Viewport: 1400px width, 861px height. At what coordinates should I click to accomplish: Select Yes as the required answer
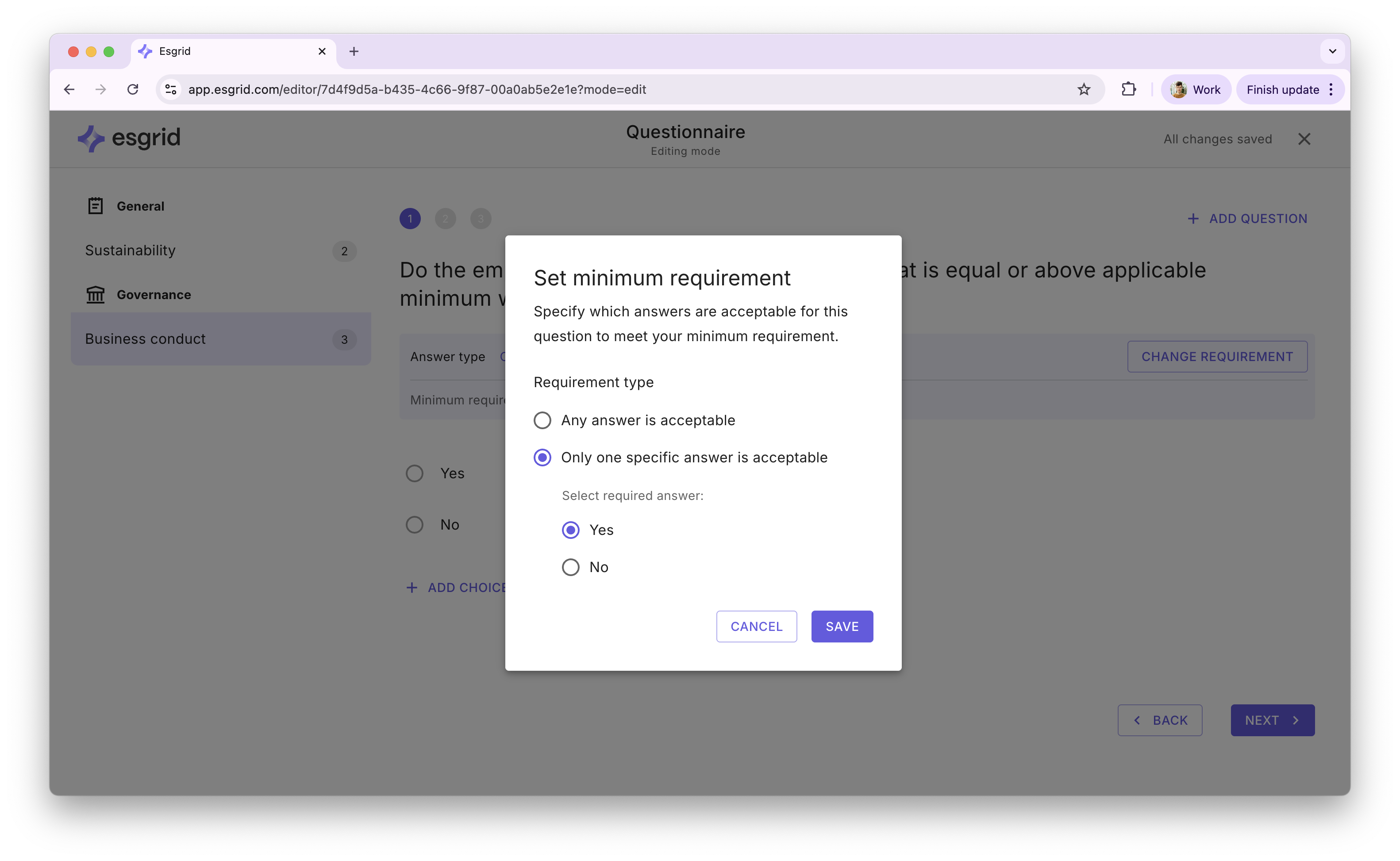pos(570,530)
